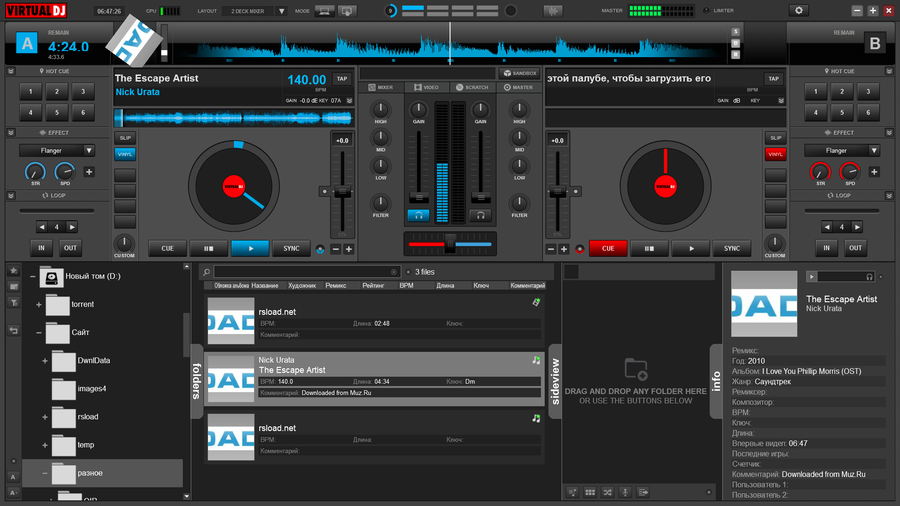900x506 pixels.
Task: Decrease browser font size with the small A icon
Action: coord(13,477)
